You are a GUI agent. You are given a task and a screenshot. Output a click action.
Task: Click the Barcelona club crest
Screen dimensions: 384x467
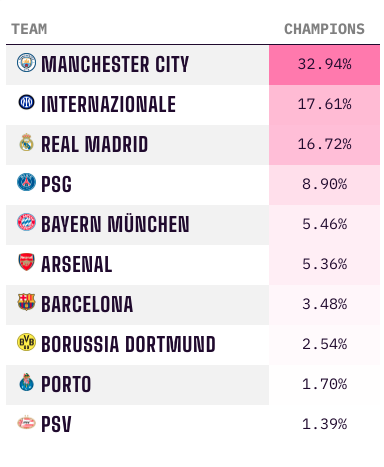coord(26,302)
